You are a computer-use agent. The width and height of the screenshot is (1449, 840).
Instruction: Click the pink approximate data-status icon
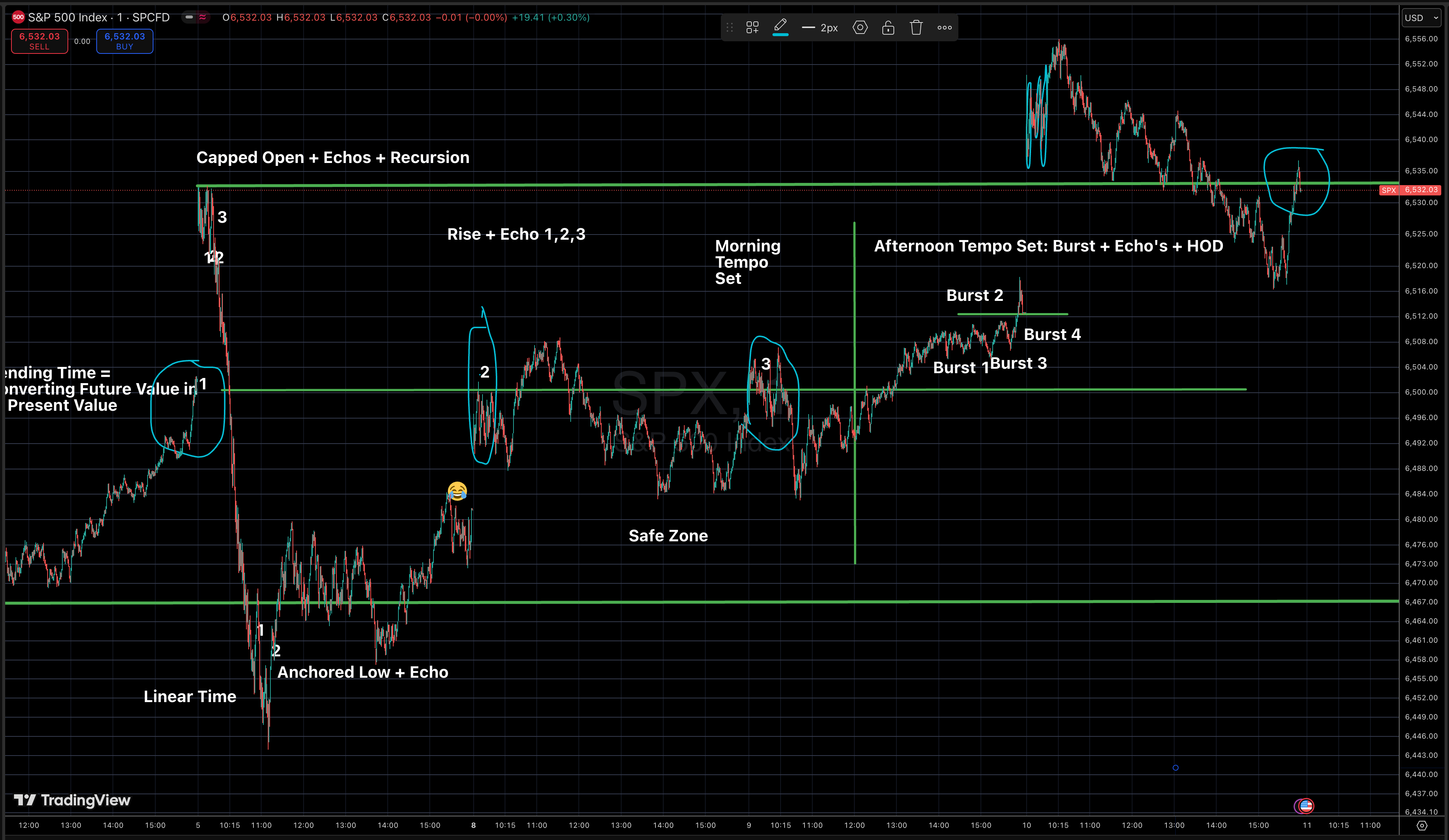point(203,17)
